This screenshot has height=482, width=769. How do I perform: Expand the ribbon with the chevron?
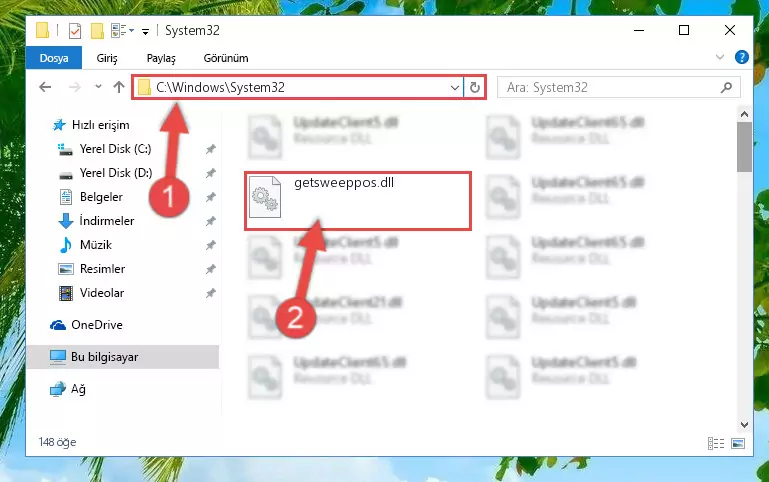point(719,57)
